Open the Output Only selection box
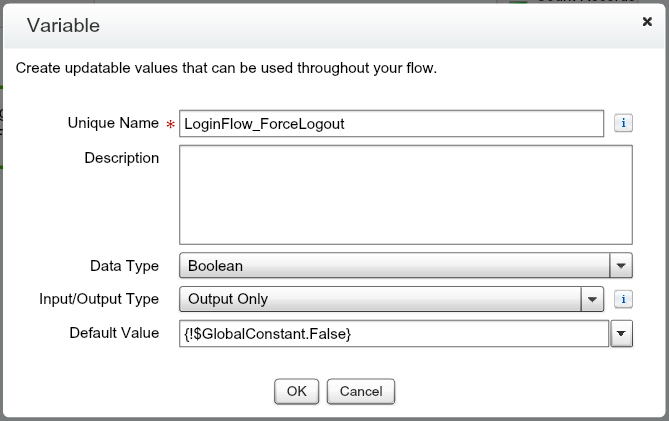 click(380, 299)
